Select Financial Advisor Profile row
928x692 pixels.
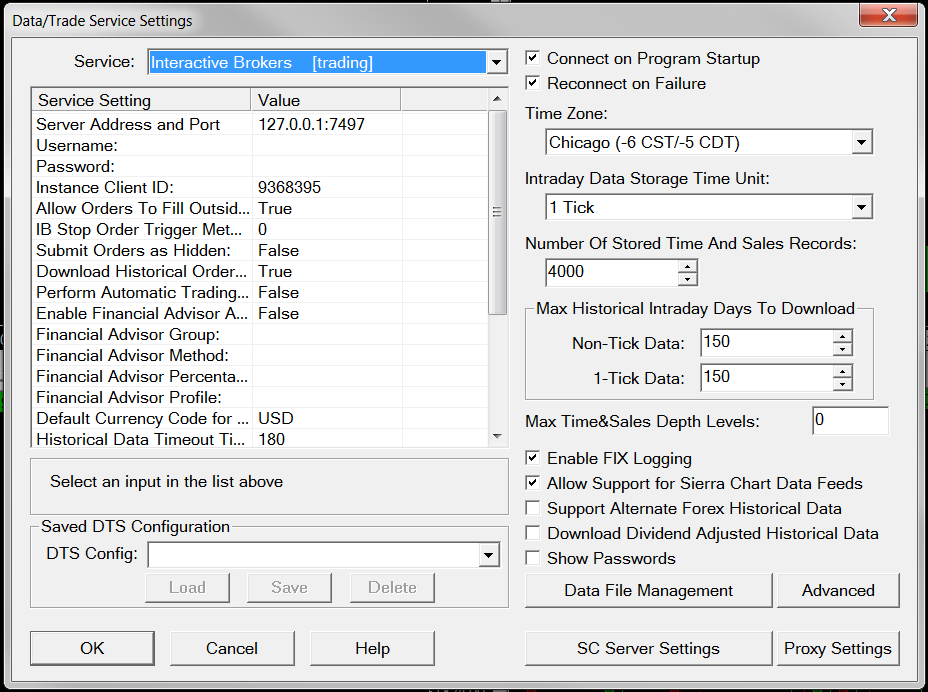[260, 397]
